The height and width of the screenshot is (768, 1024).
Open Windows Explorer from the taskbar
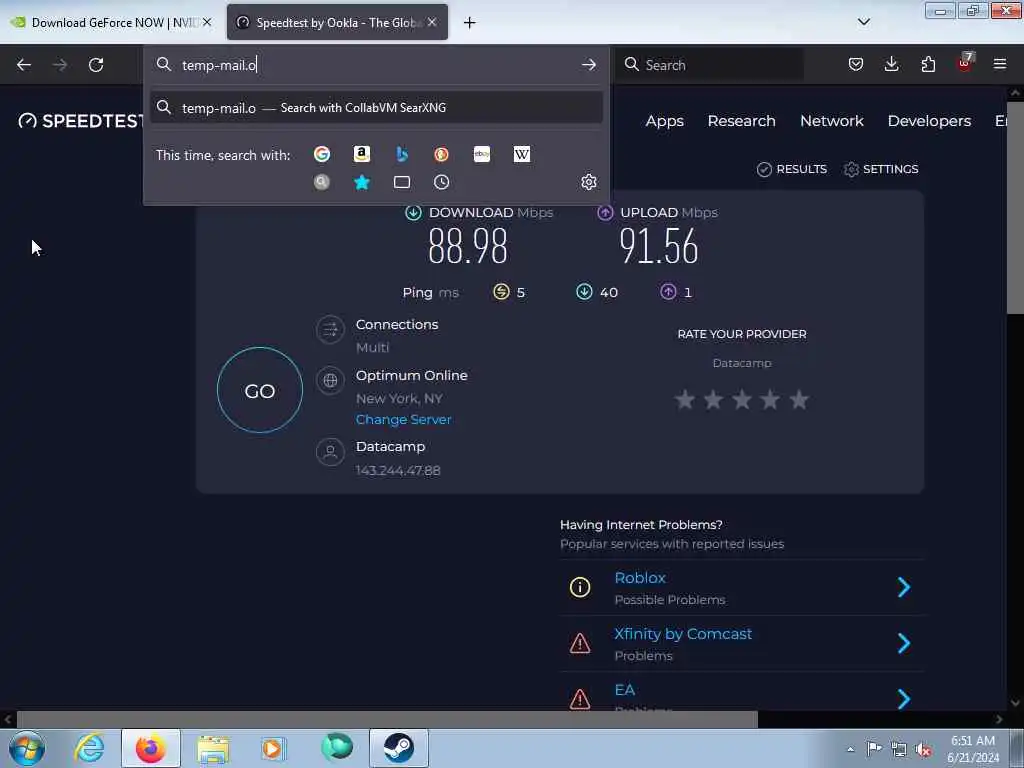213,748
